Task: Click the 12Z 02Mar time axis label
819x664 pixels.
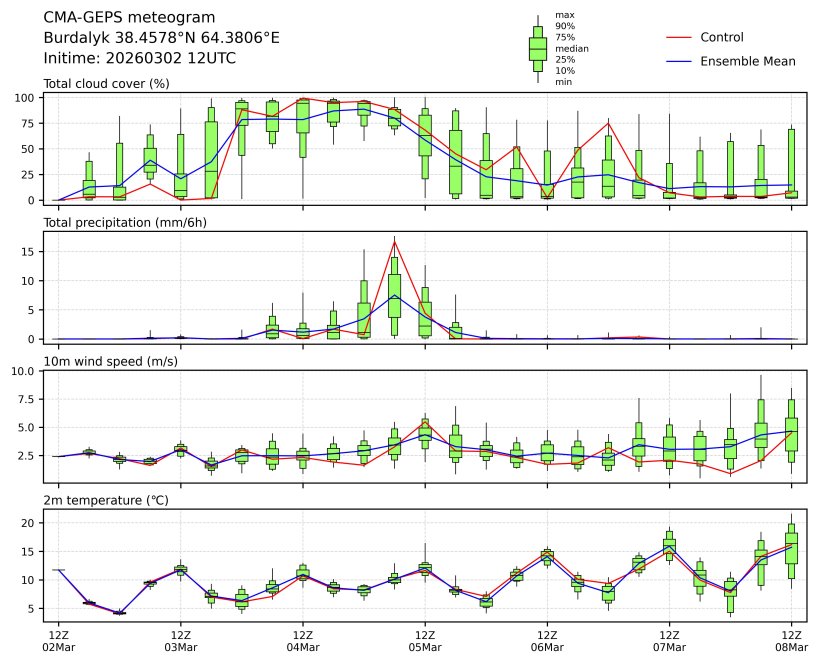Action: 58,640
